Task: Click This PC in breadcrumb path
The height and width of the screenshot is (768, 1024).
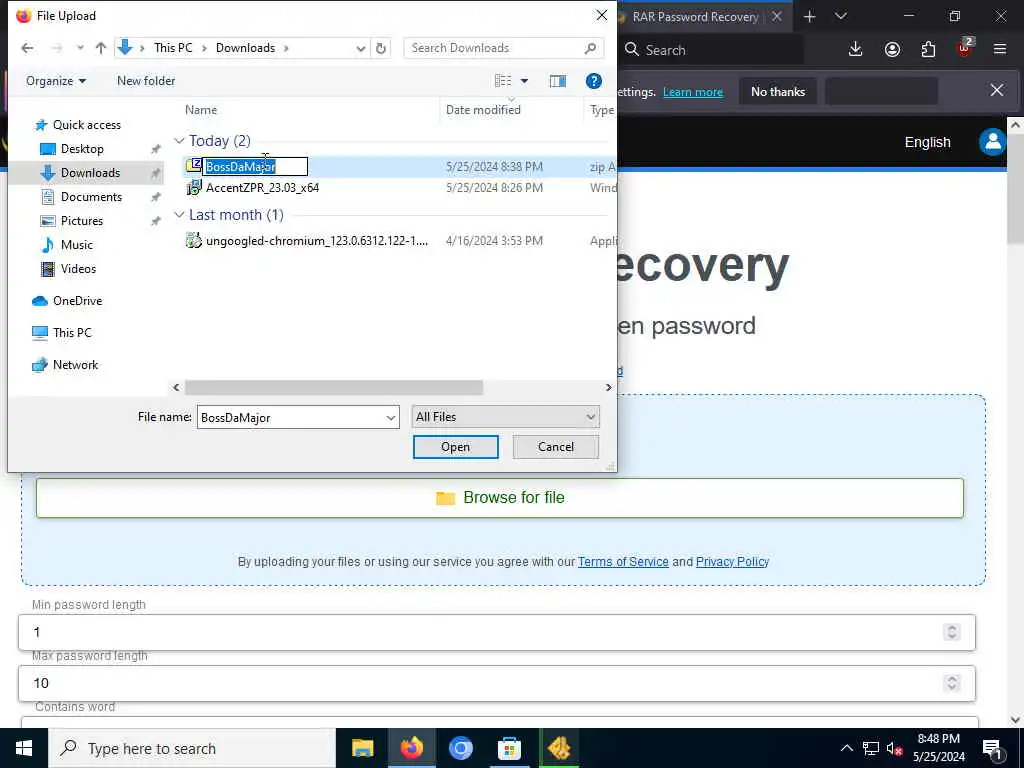Action: point(173,48)
